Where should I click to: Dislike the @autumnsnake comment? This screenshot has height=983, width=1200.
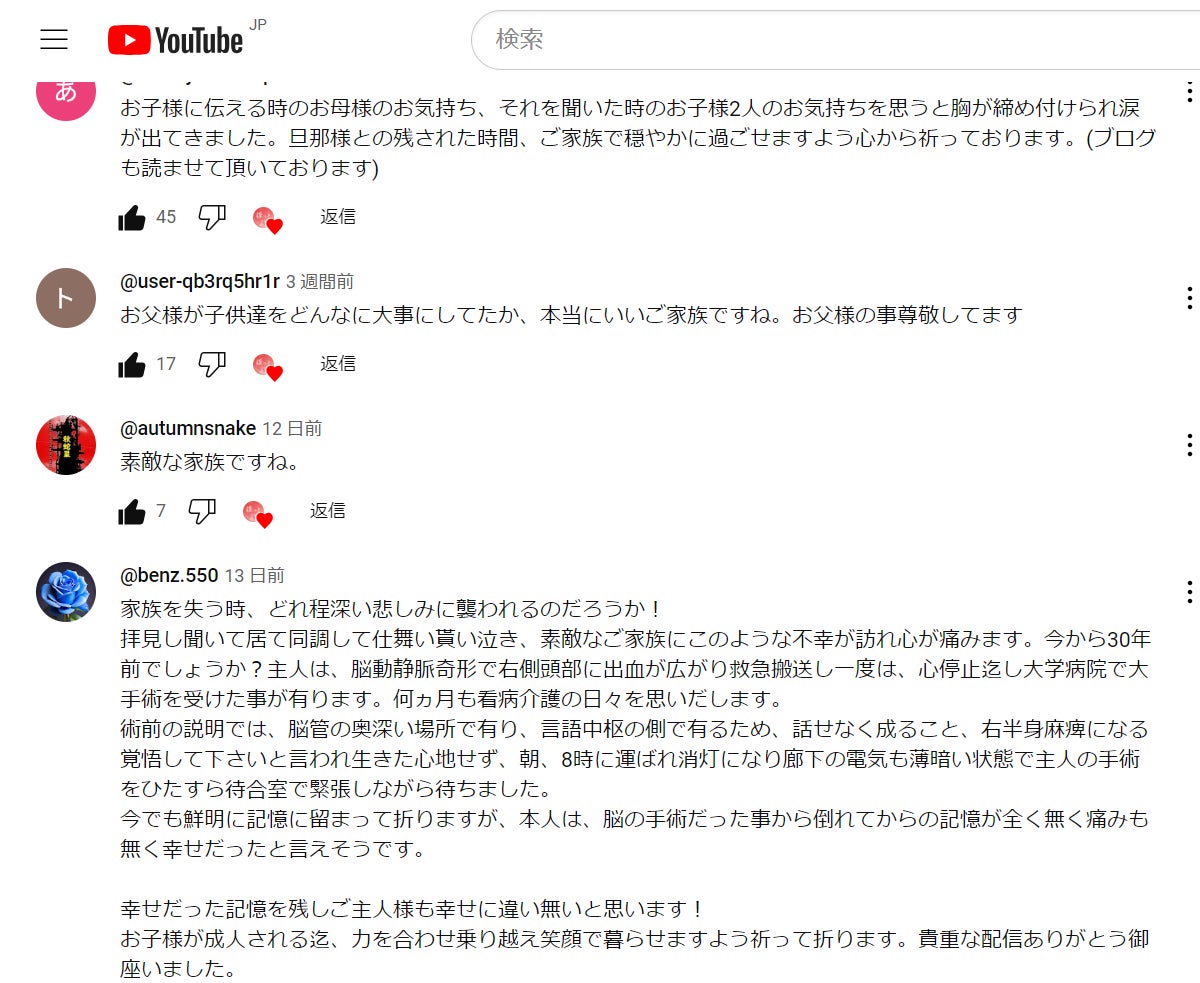[202, 511]
